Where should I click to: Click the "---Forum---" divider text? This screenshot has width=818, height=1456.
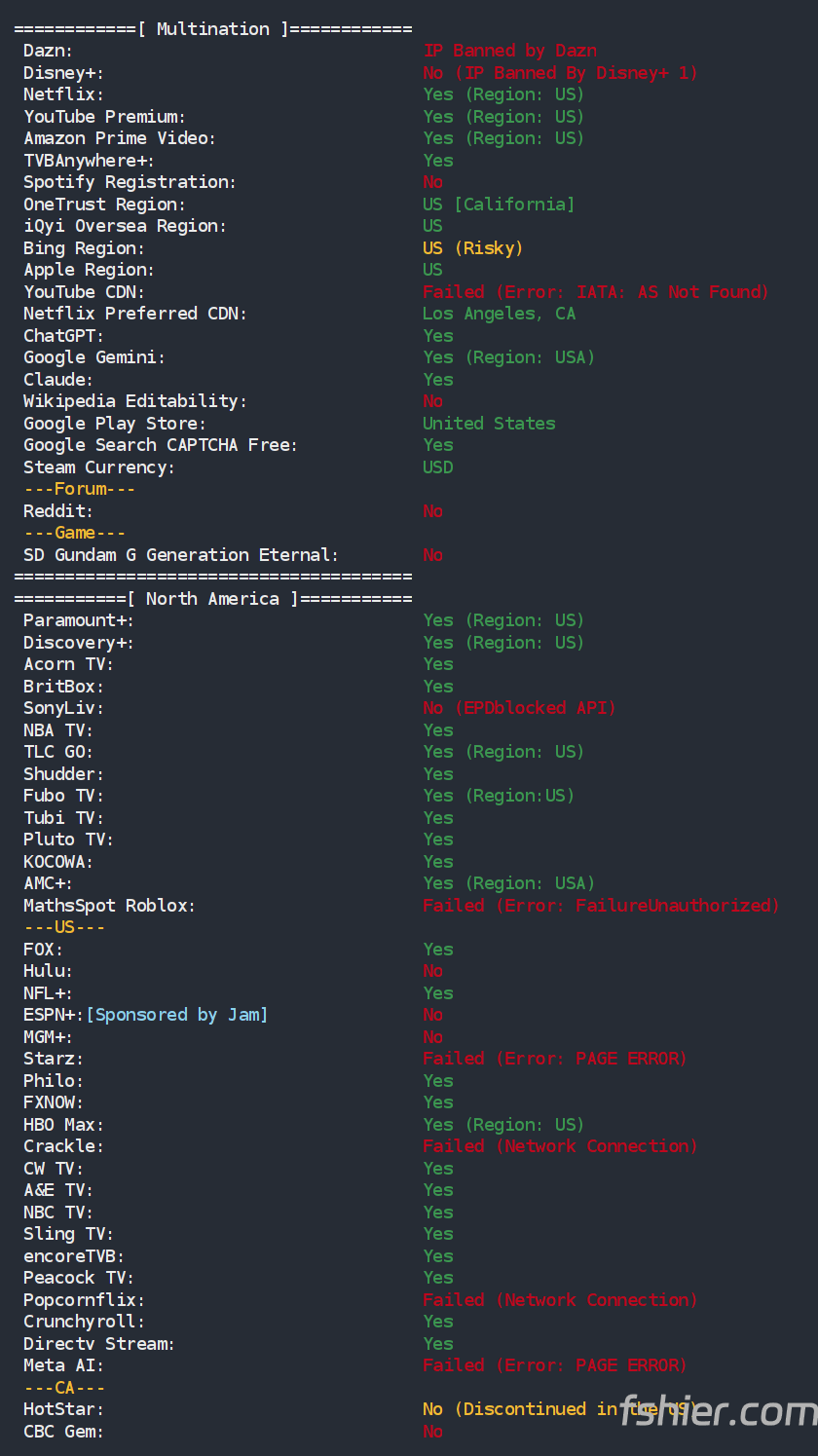click(x=80, y=489)
